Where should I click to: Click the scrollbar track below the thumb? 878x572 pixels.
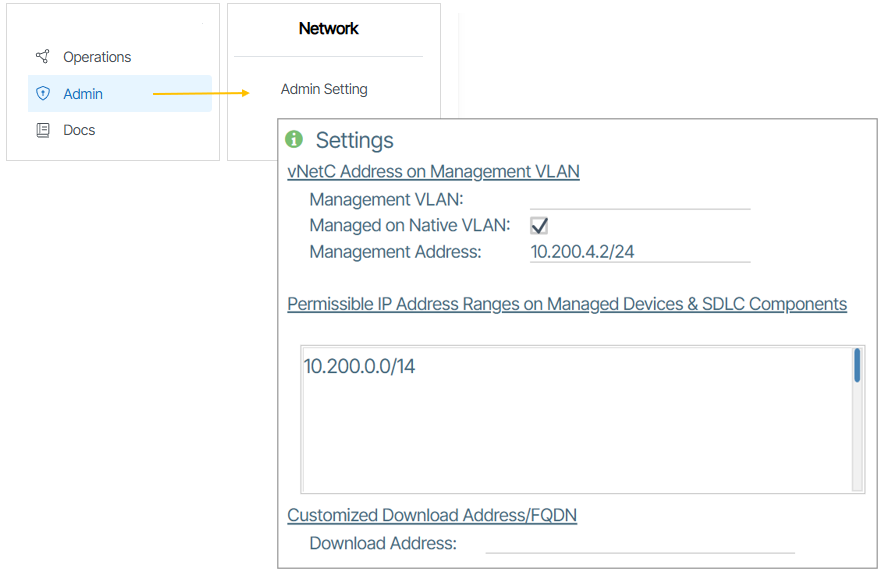click(x=857, y=440)
